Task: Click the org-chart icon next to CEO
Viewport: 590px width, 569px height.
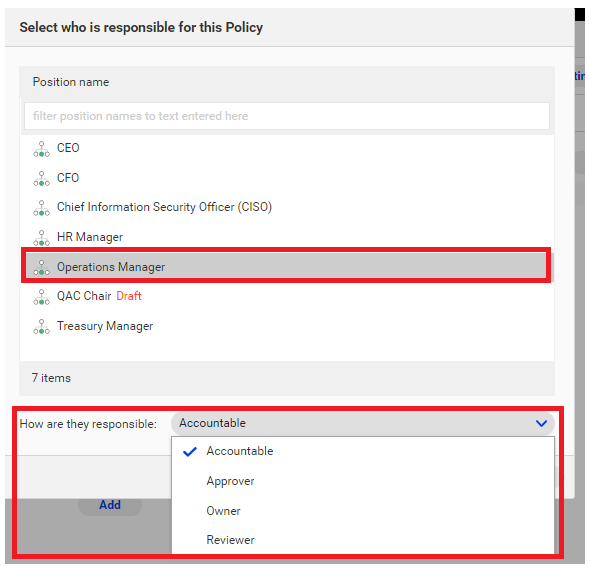Action: pyautogui.click(x=41, y=149)
